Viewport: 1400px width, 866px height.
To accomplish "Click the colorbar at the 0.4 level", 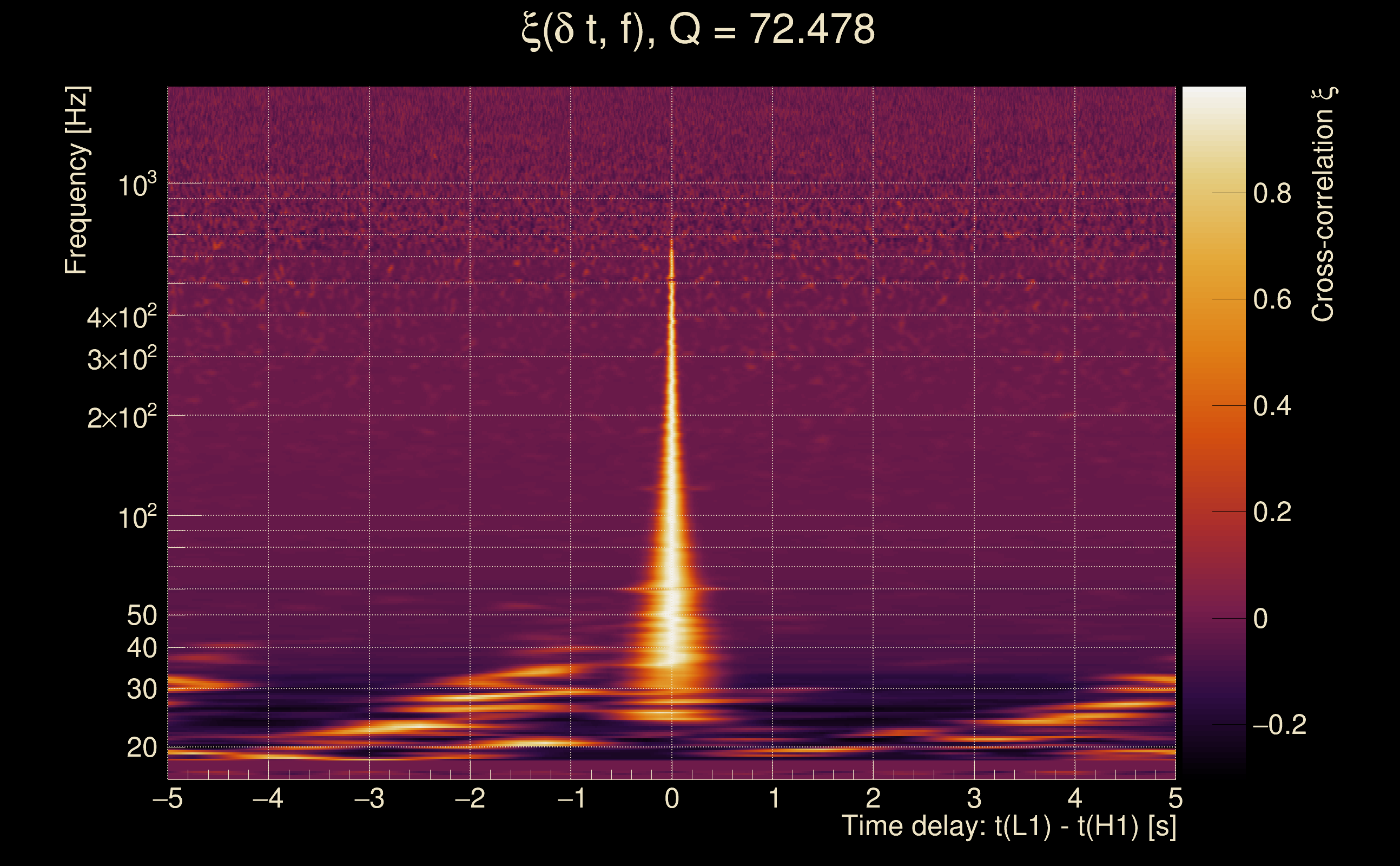I will (x=1214, y=406).
